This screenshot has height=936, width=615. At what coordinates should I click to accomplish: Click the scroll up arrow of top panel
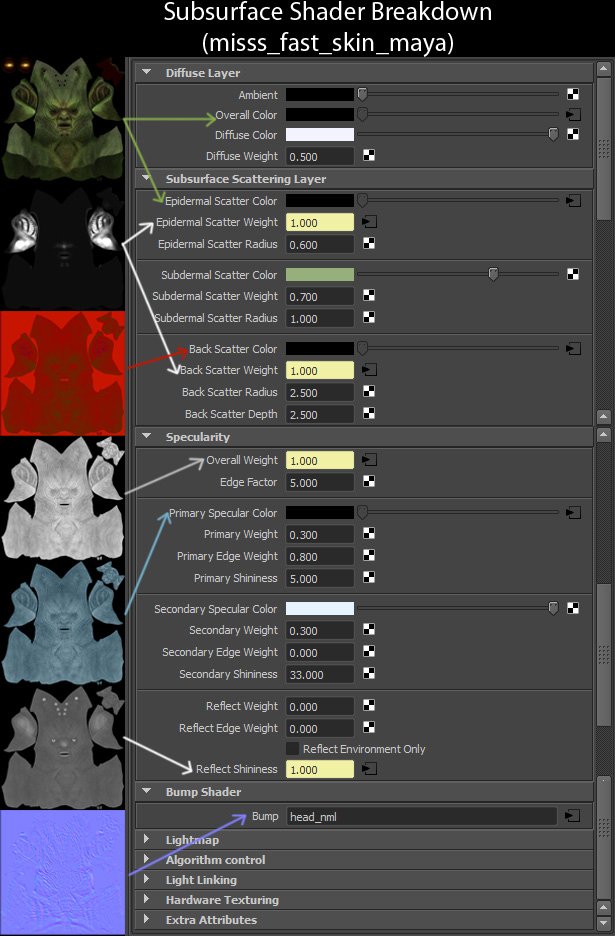click(603, 68)
